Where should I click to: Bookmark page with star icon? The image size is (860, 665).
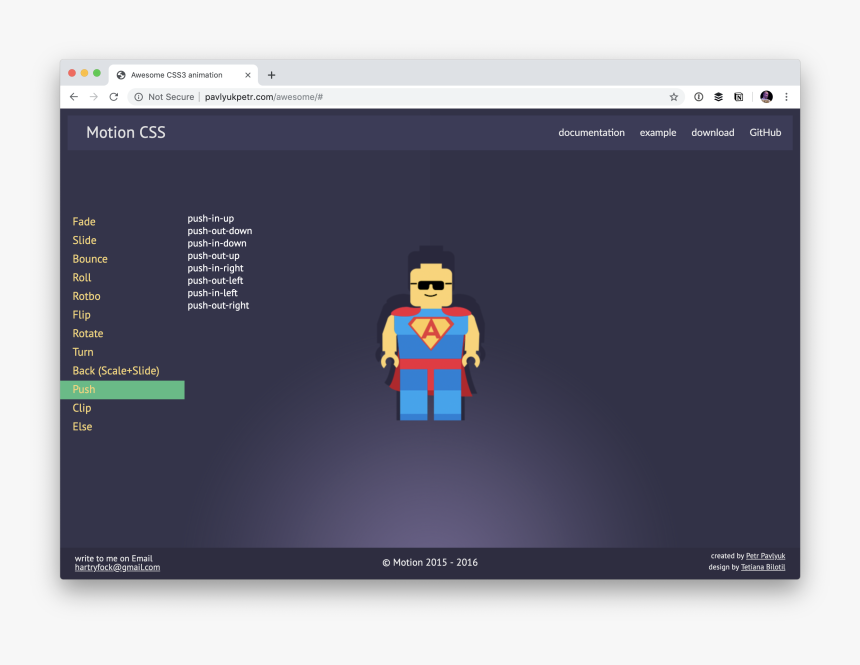tap(674, 97)
